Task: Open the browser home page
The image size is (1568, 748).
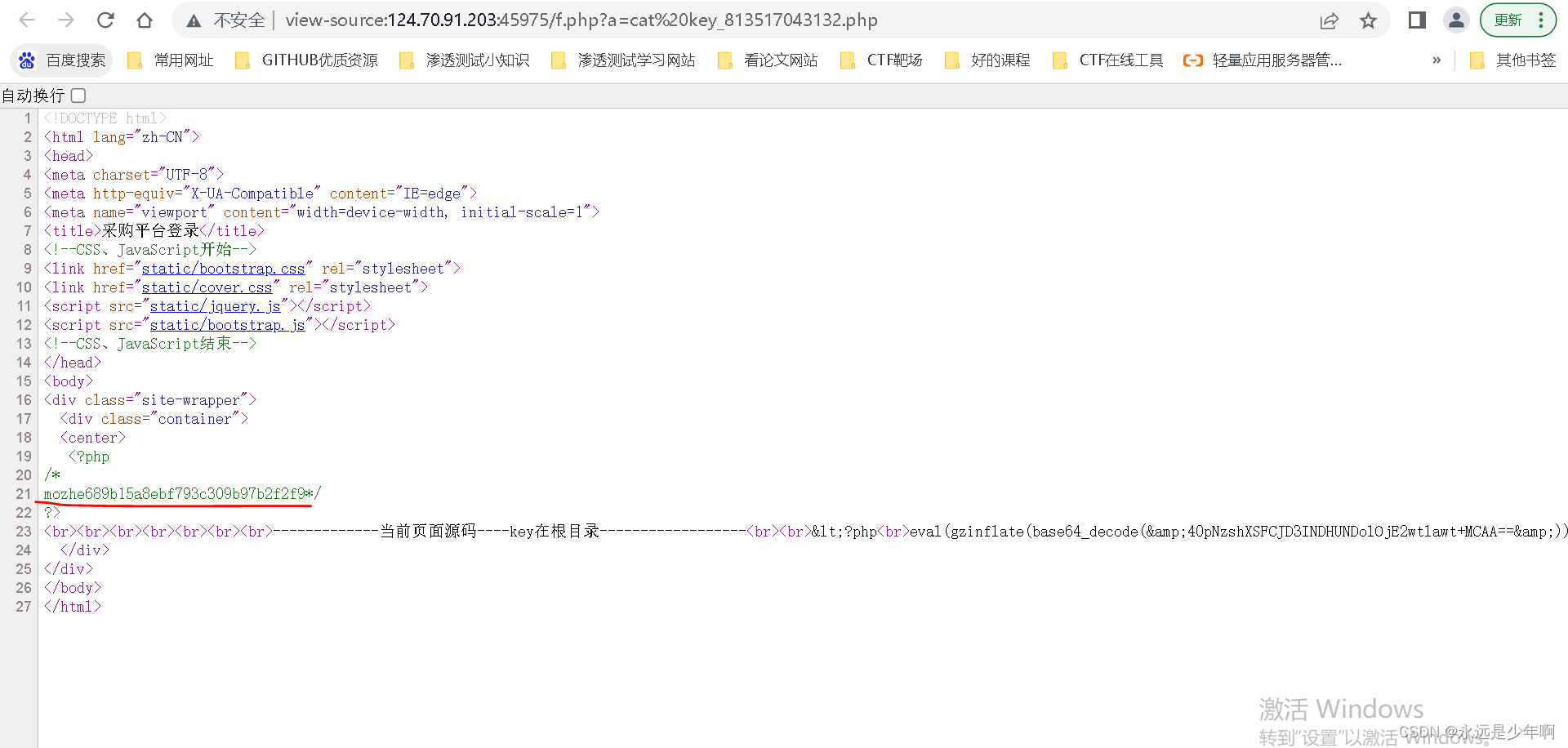Action: 145,20
